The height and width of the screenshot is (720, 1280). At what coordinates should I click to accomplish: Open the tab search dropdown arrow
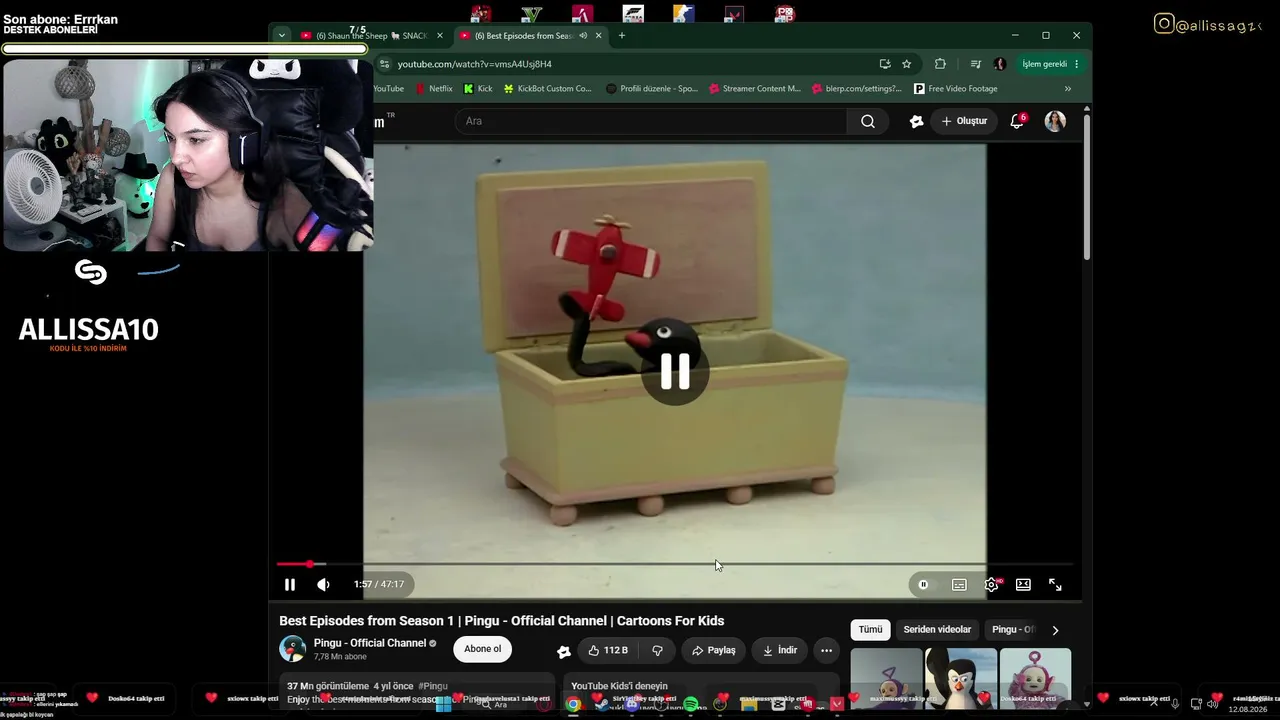click(282, 36)
